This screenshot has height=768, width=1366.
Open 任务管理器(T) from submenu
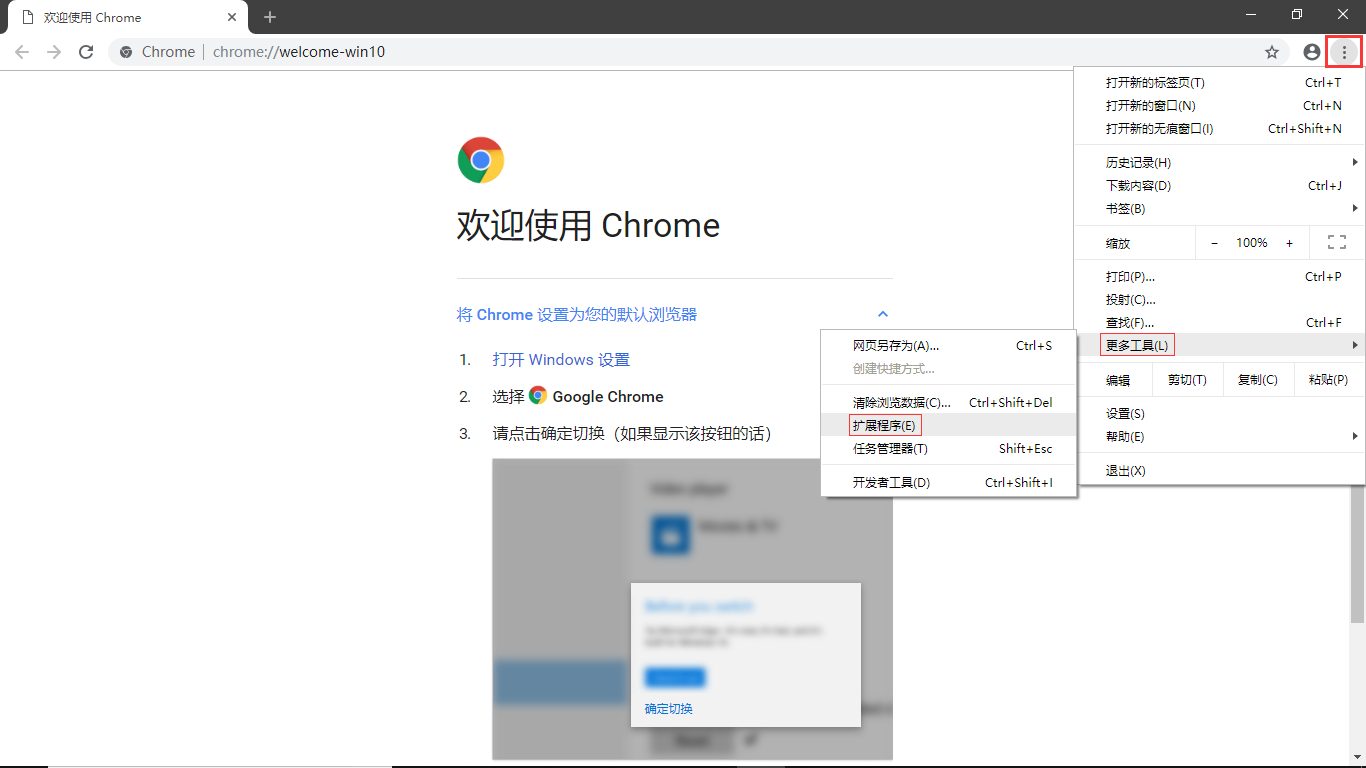948,448
